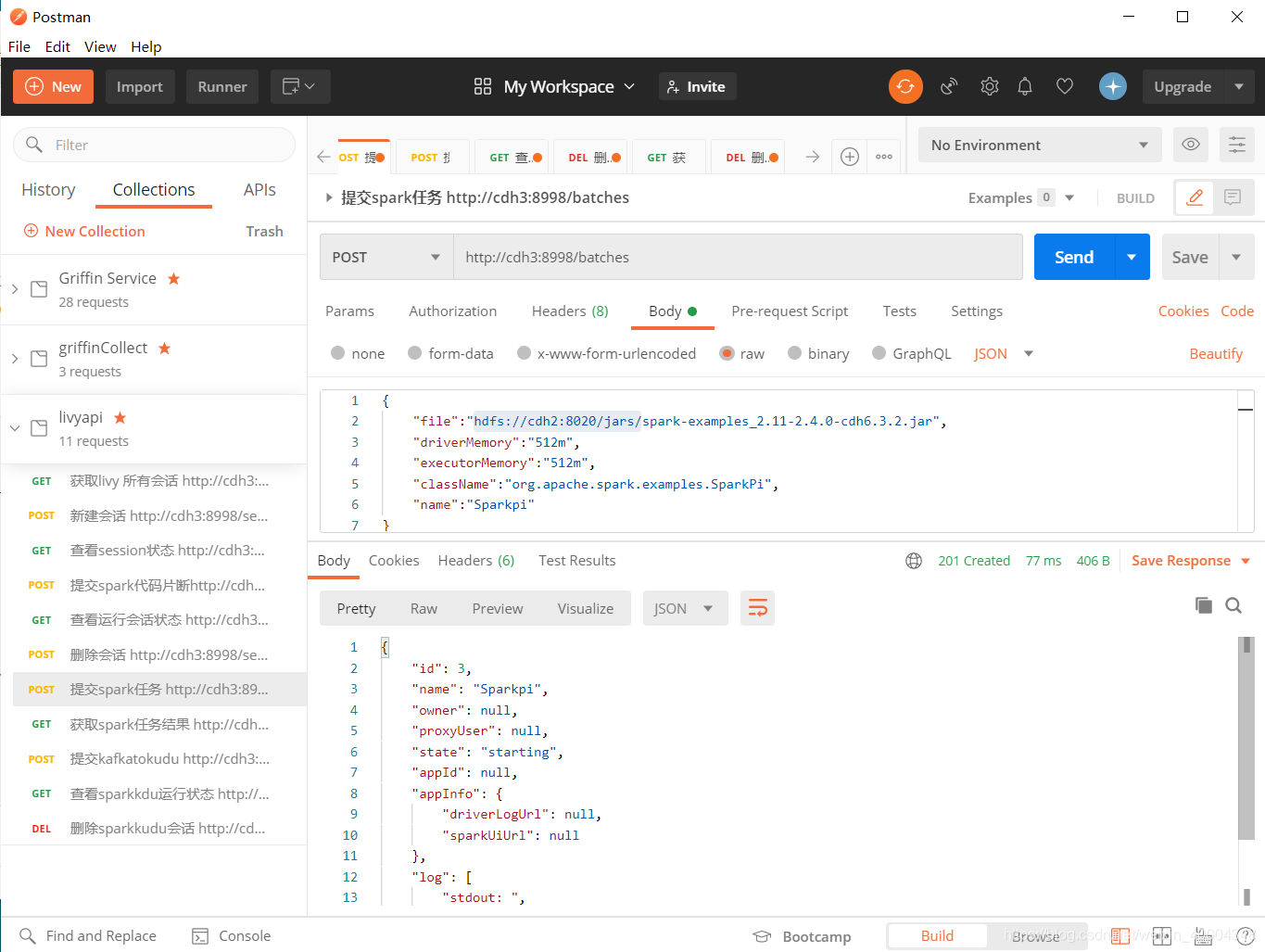Click the edit pencil icon beside BUILD

click(1195, 197)
